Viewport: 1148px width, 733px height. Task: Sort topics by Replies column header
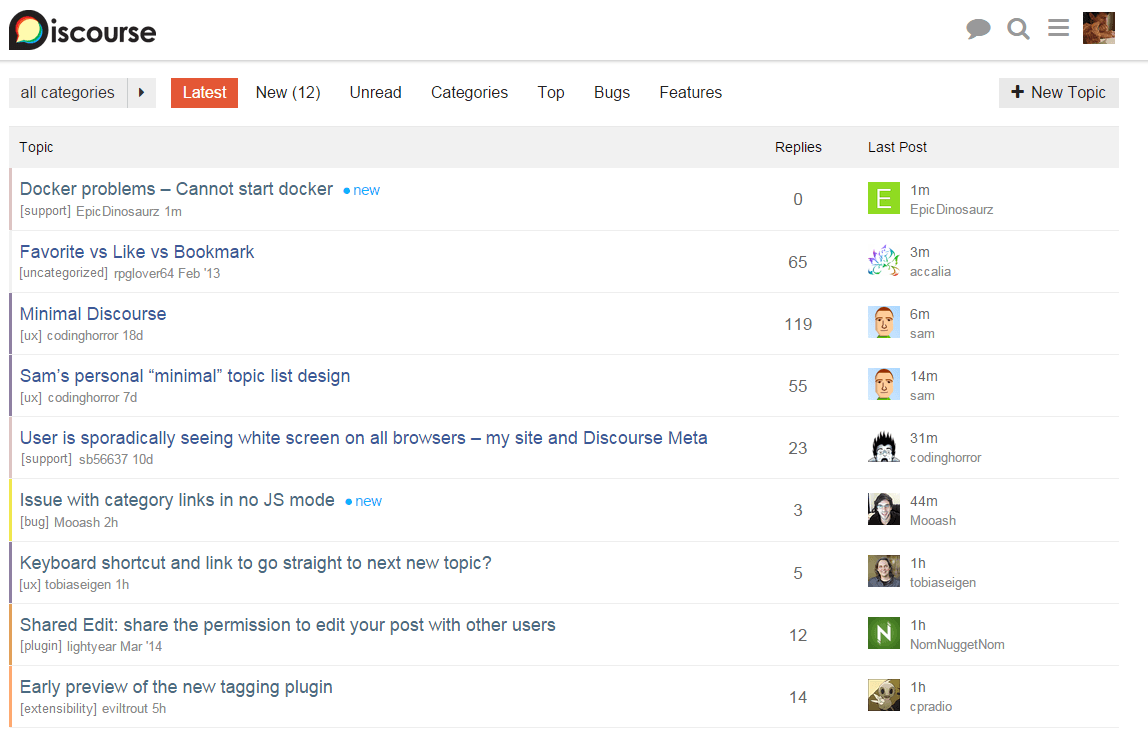tap(797, 147)
